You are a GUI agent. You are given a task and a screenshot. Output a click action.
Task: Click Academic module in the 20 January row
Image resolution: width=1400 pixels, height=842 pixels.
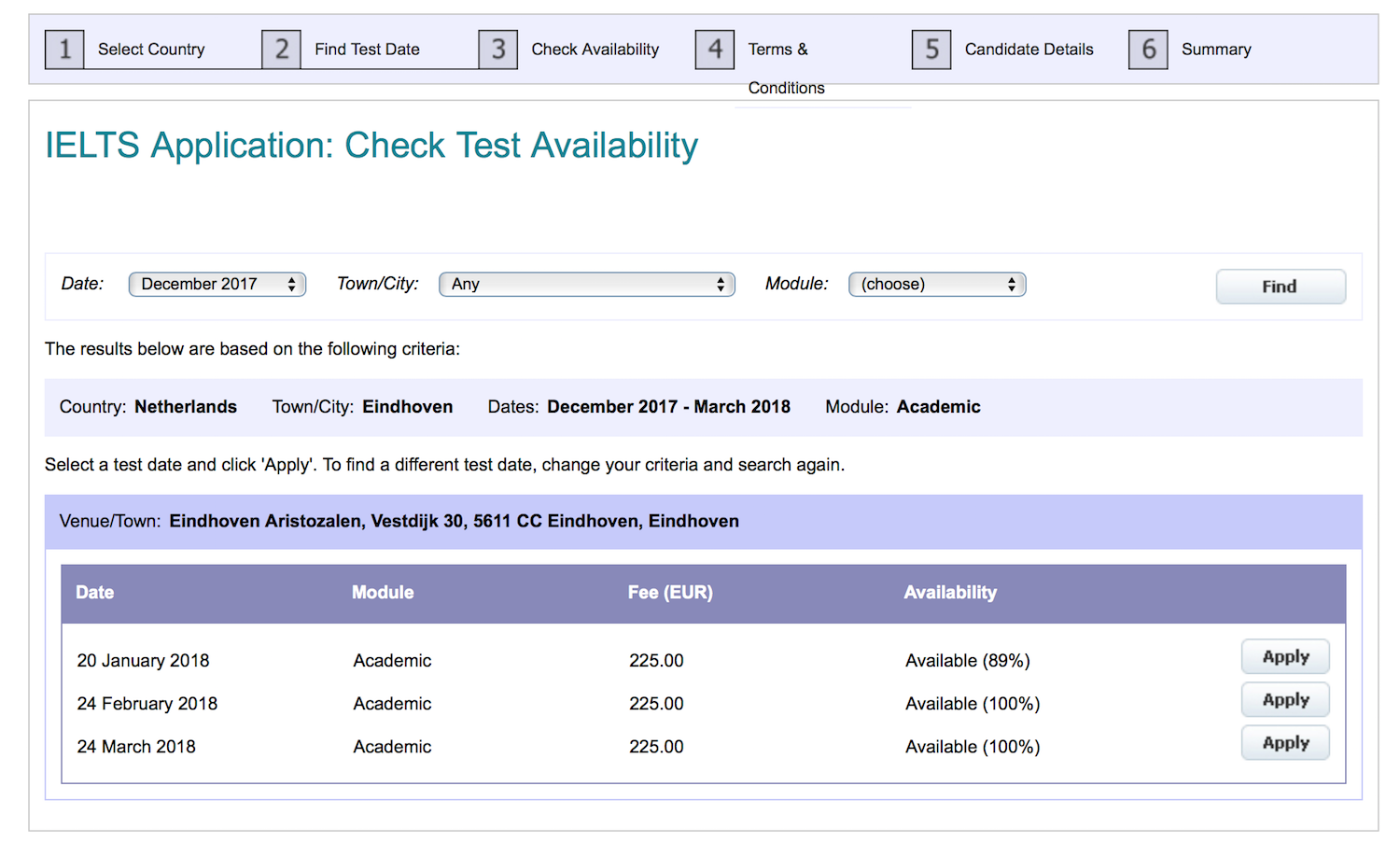[x=392, y=661]
